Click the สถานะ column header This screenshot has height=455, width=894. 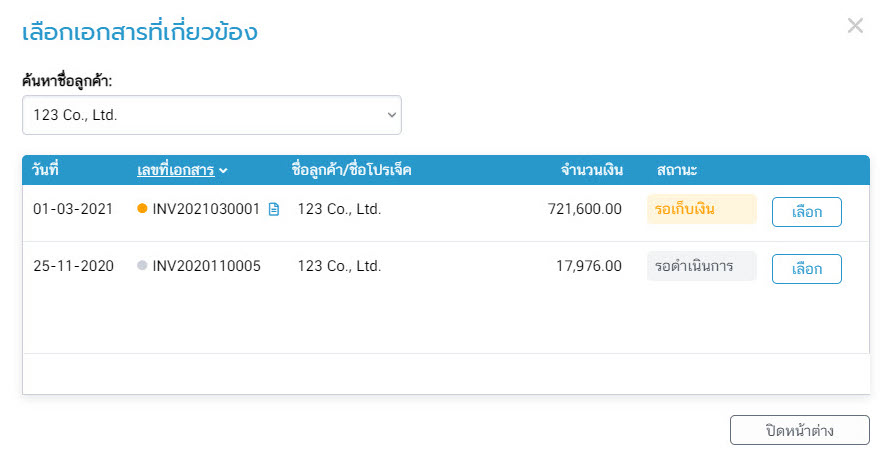click(677, 170)
